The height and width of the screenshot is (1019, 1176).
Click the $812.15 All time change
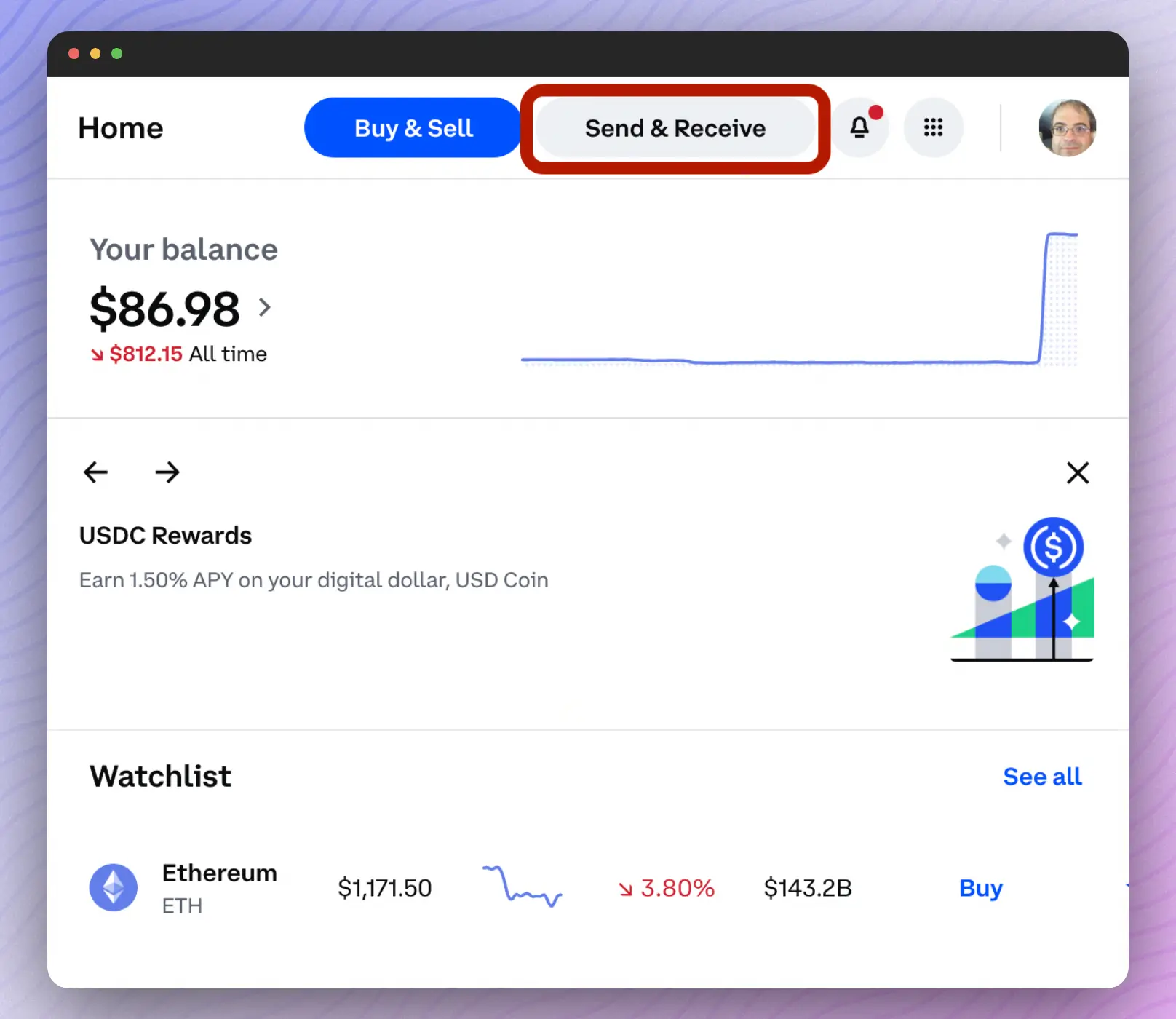[178, 354]
